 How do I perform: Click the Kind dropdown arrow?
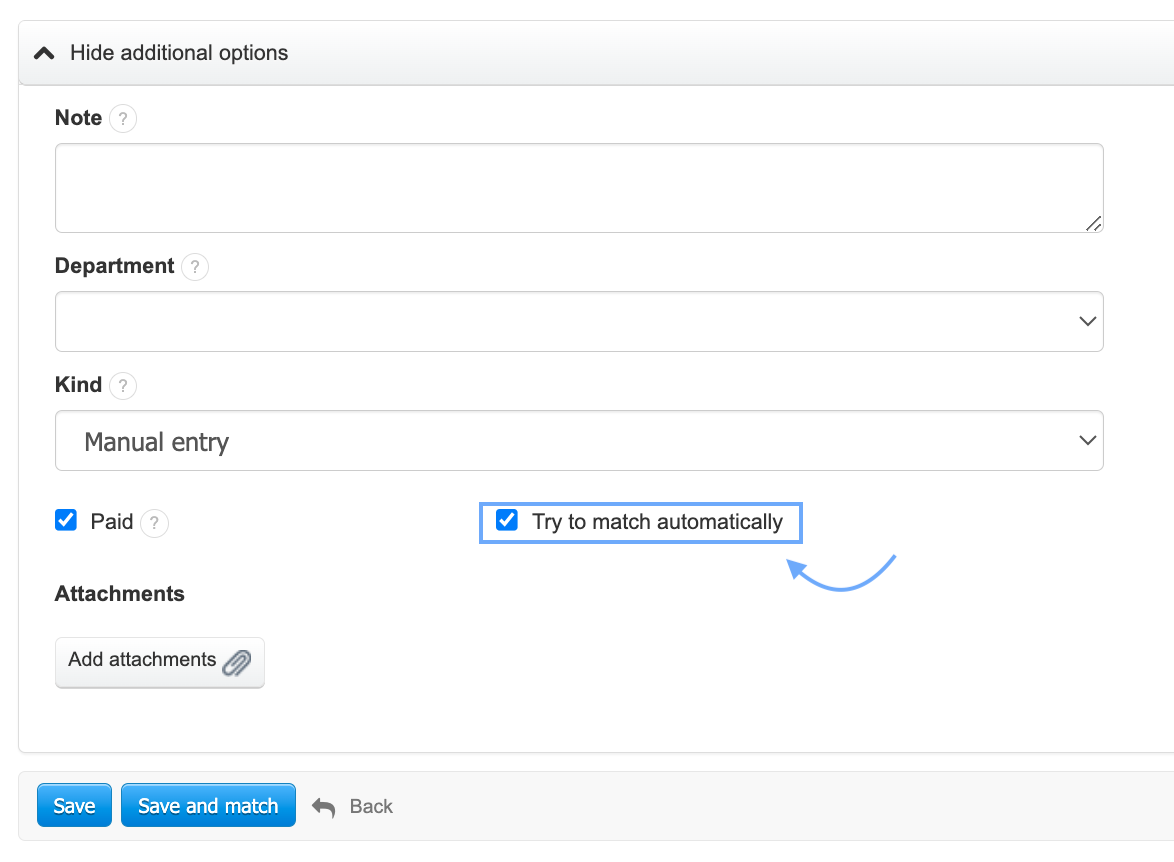tap(1087, 441)
